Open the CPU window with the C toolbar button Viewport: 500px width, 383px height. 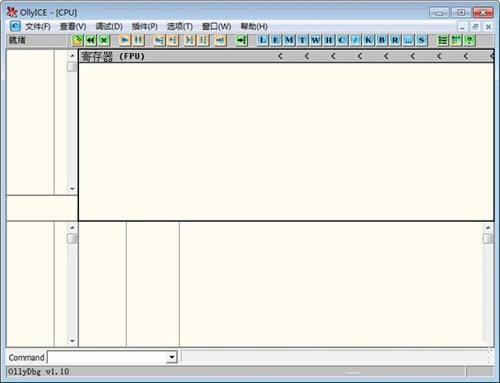tap(342, 40)
